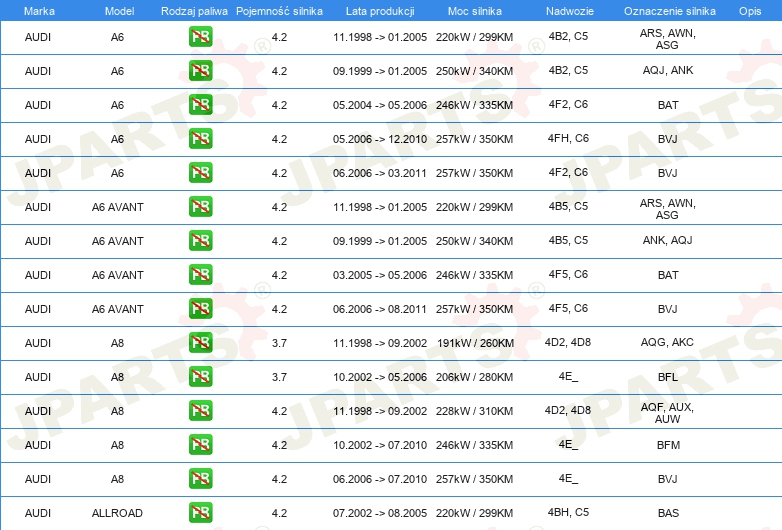This screenshot has width=782, height=530.
Task: Click the 4BH, C5 body type cell
Action: click(x=567, y=512)
